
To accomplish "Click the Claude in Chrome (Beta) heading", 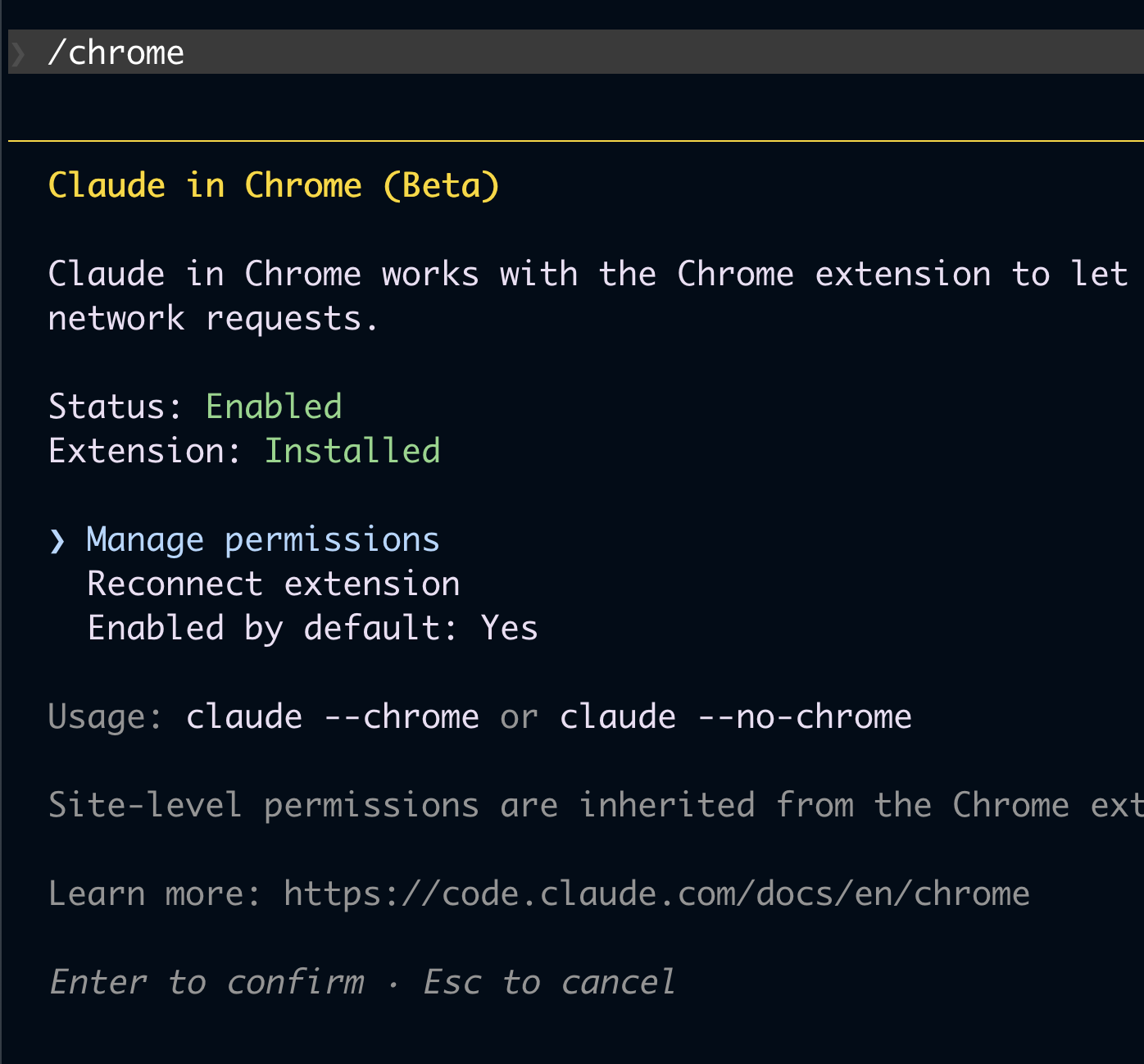I will pos(274,185).
